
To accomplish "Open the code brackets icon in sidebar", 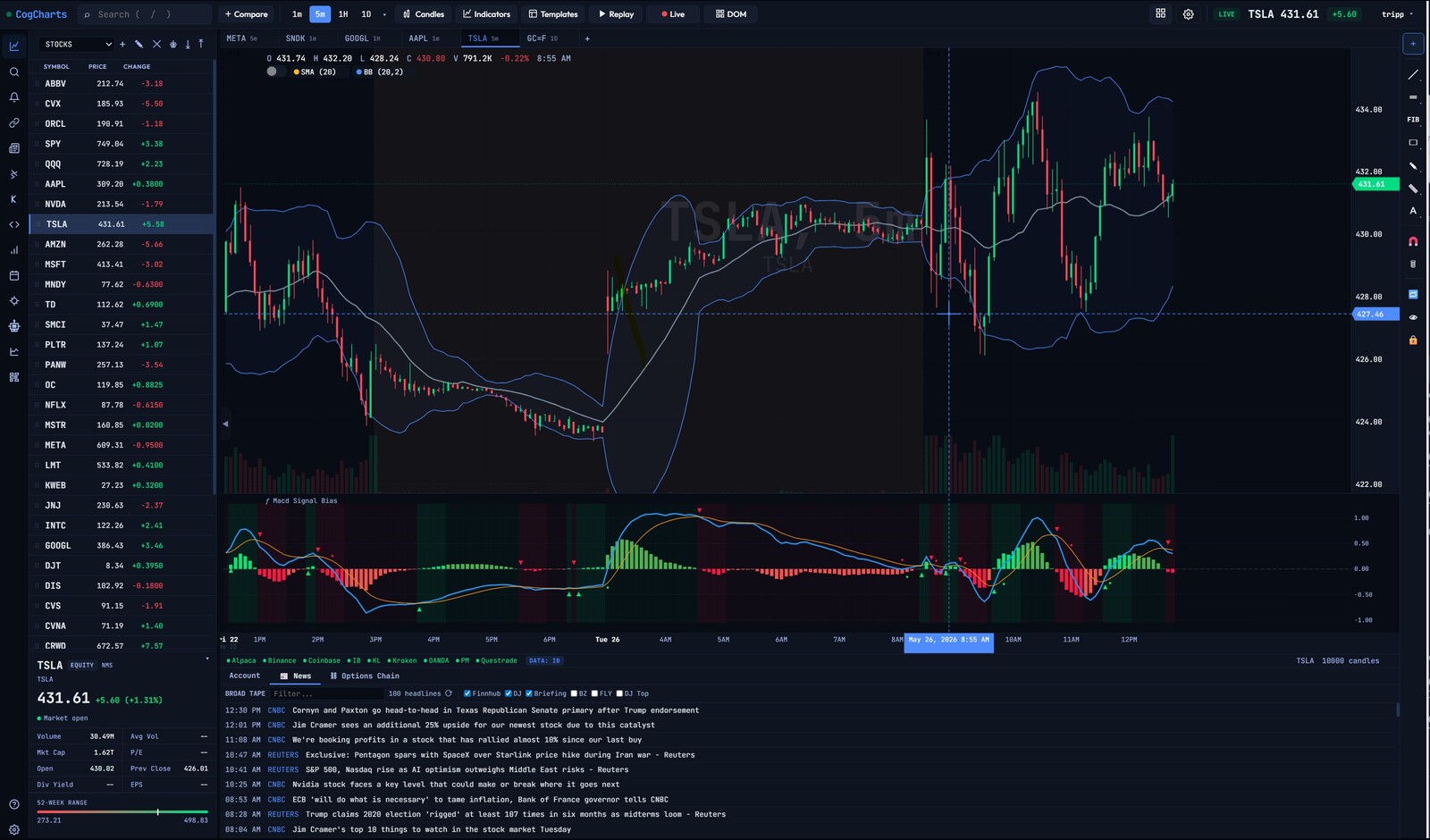I will (14, 225).
